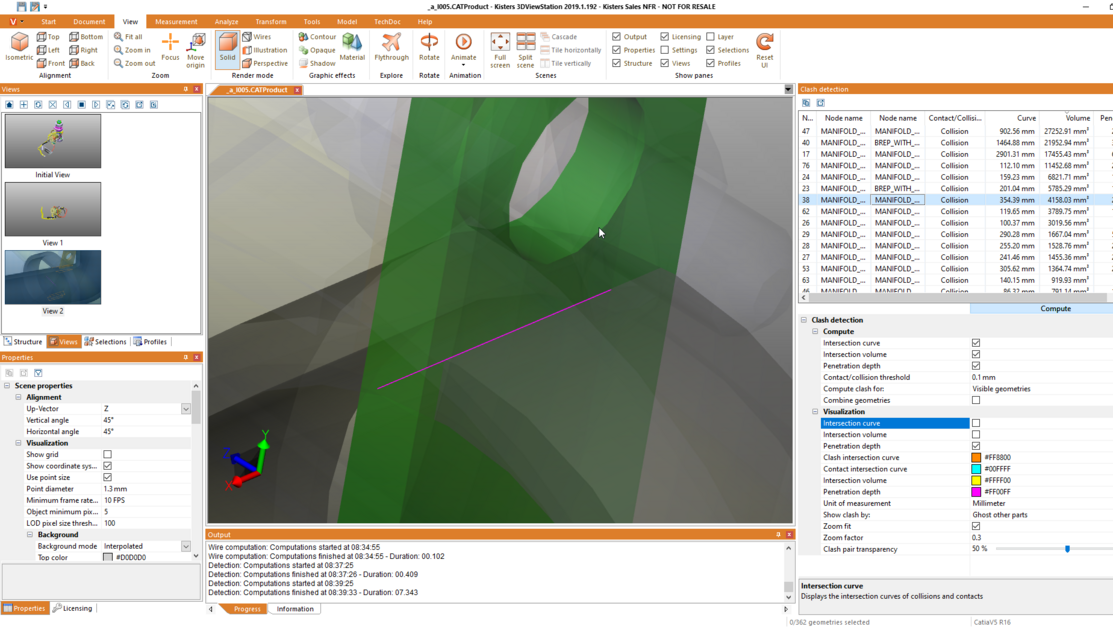Toggle Zoom fit checkbox
The height and width of the screenshot is (627, 1113).
[x=976, y=526]
